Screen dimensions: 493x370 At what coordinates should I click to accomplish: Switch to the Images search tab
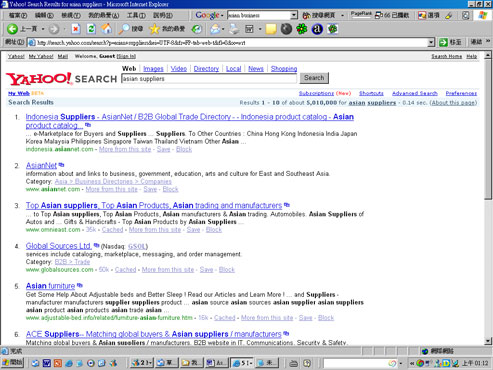point(153,69)
